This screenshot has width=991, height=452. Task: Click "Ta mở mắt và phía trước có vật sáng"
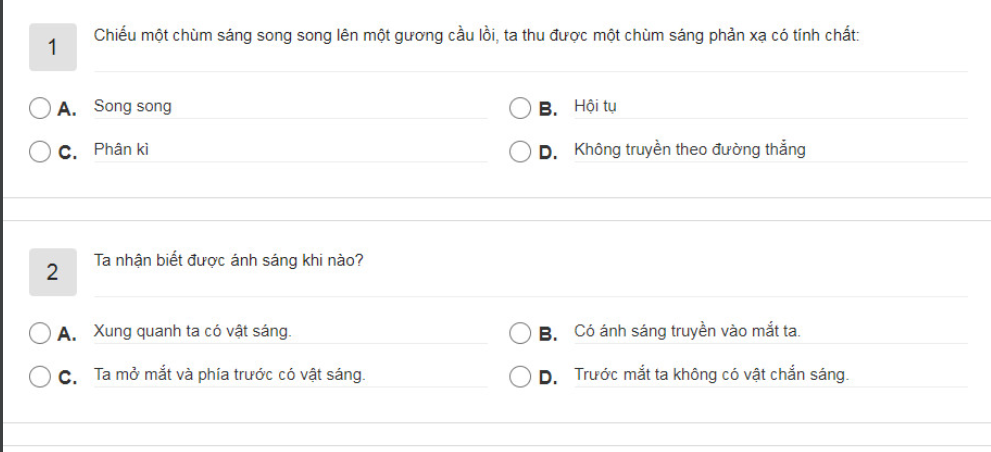229,375
